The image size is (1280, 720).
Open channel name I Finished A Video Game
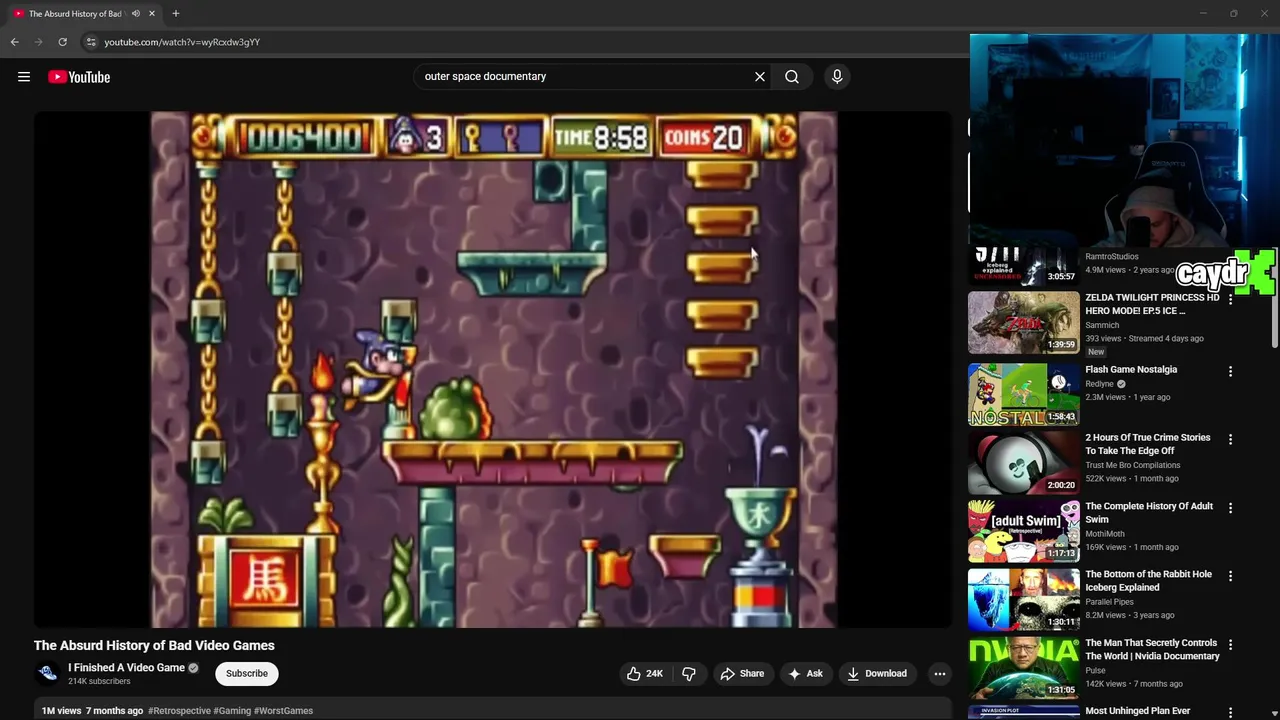pos(126,668)
